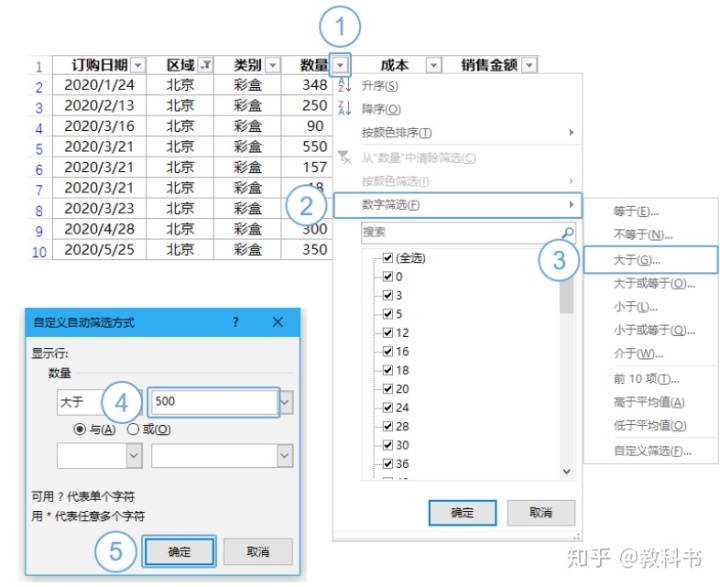Select 介于(W)... filter option

650,353
